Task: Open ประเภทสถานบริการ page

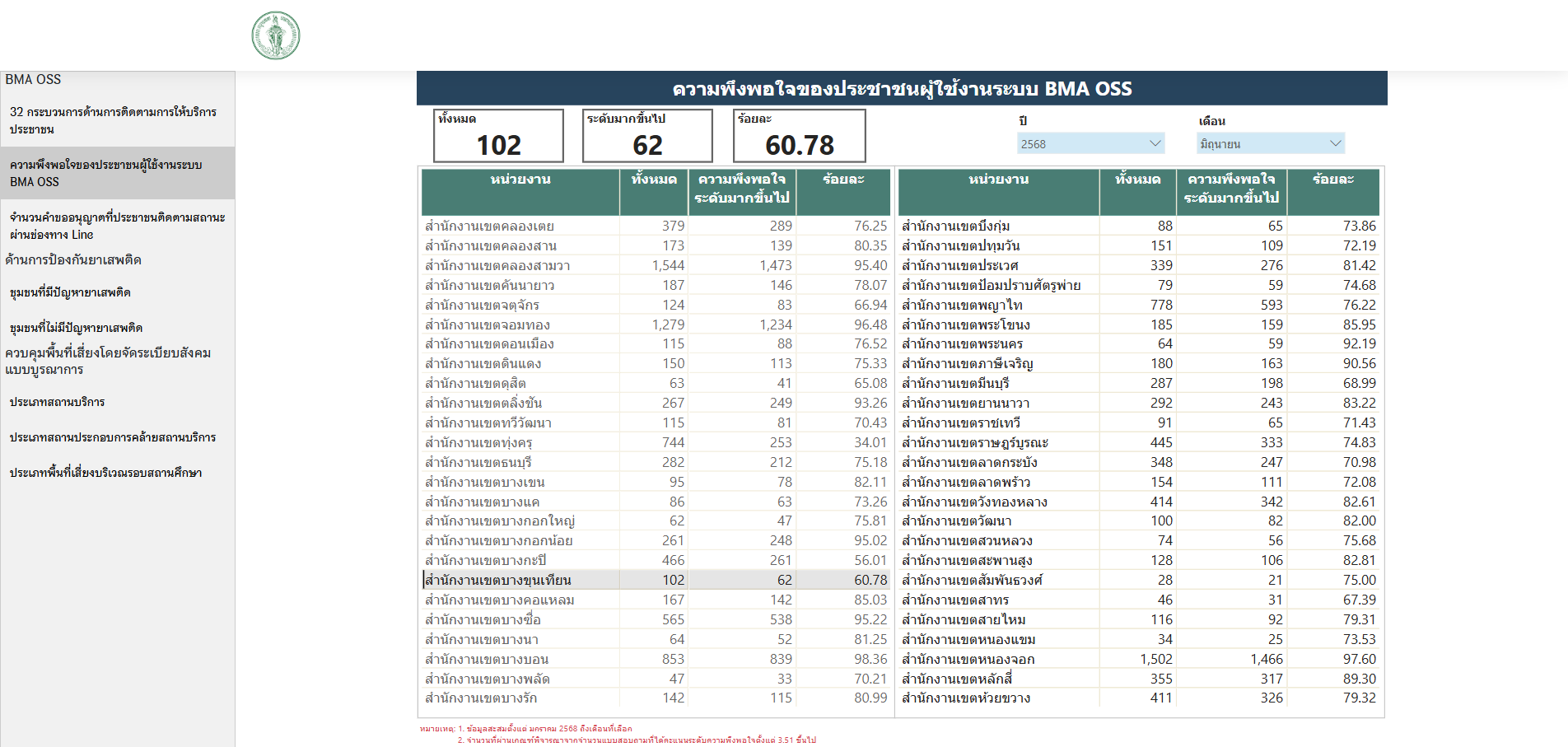Action: coord(57,402)
